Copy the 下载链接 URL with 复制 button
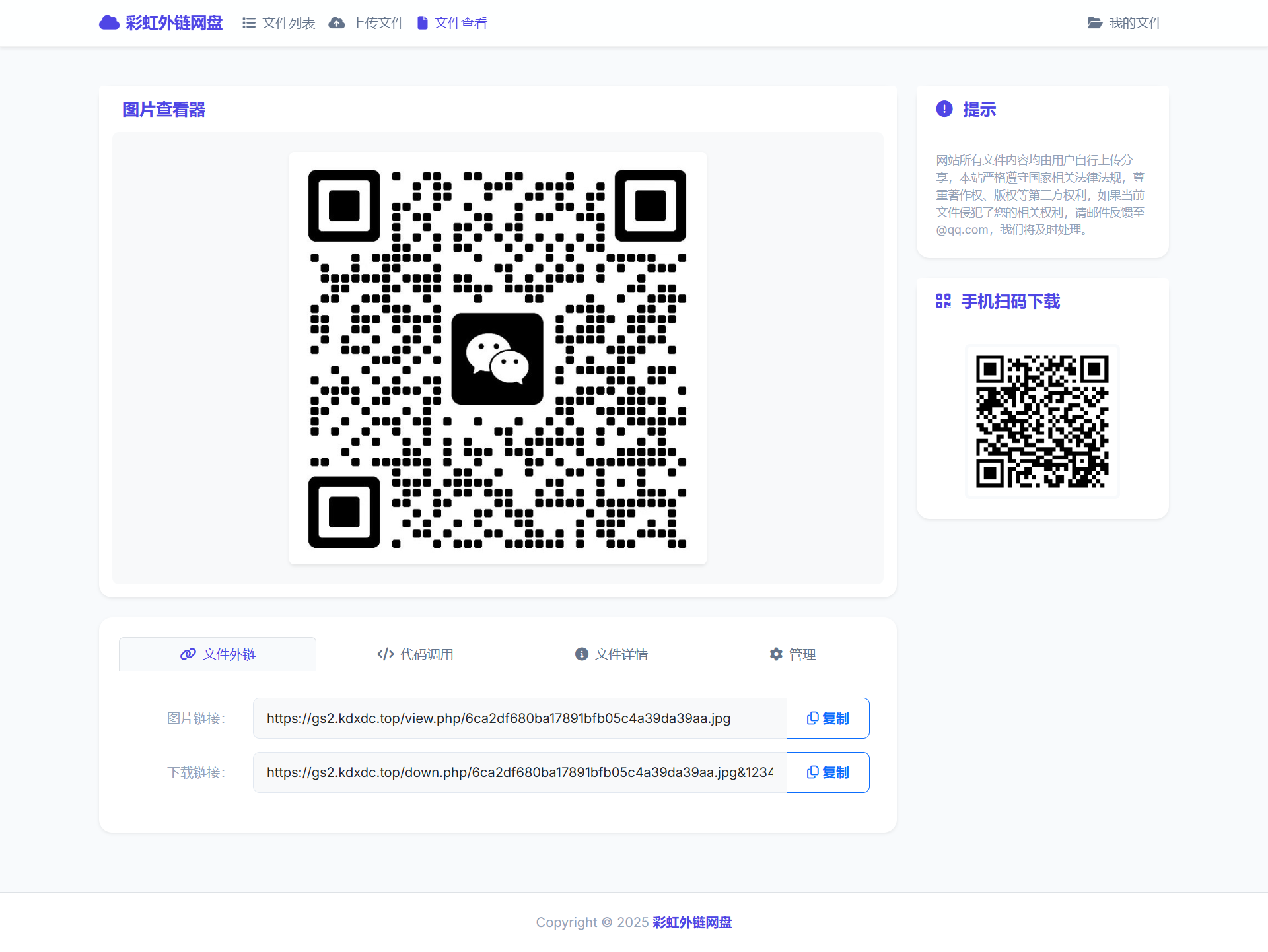 coord(828,772)
